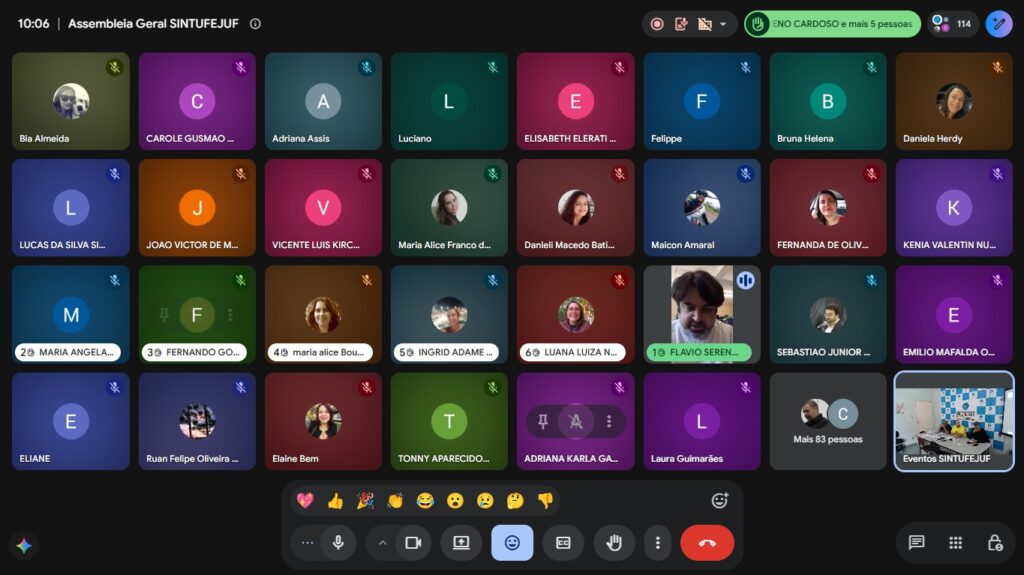
Task: Toggle the microphone button
Action: tap(338, 542)
